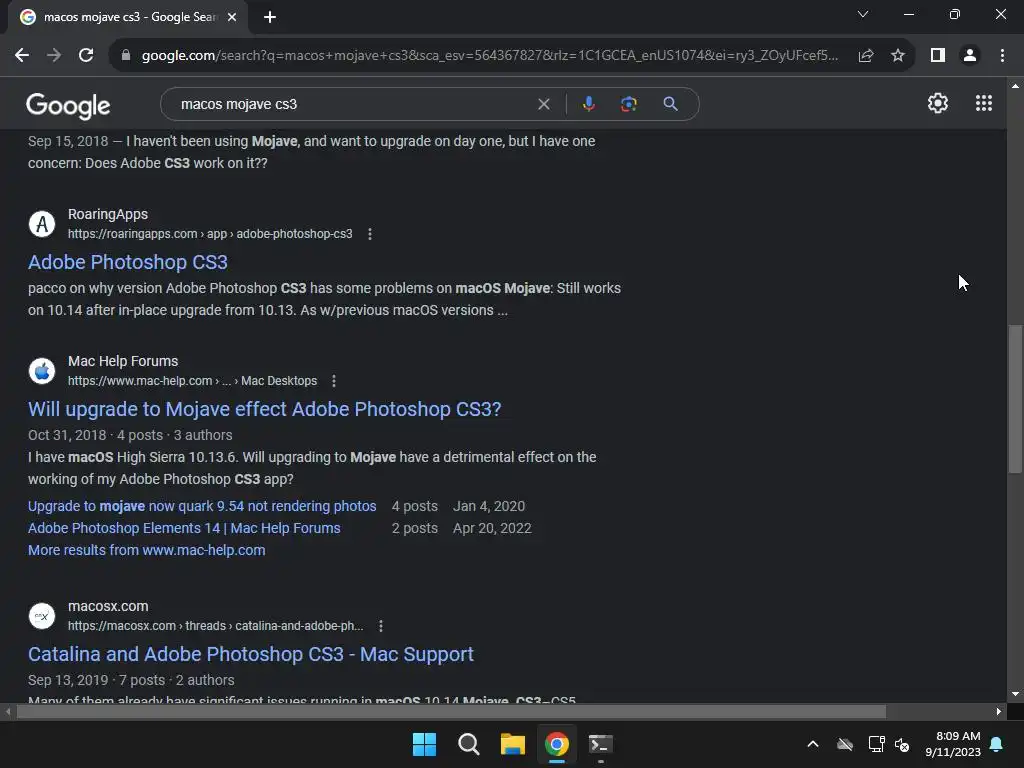Viewport: 1024px width, 768px height.
Task: Open Google apps grid
Action: pos(984,103)
